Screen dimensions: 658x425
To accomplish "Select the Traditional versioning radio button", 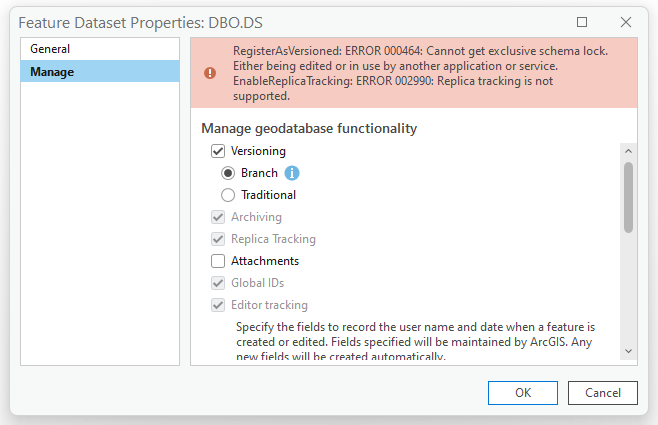I will pyautogui.click(x=228, y=195).
